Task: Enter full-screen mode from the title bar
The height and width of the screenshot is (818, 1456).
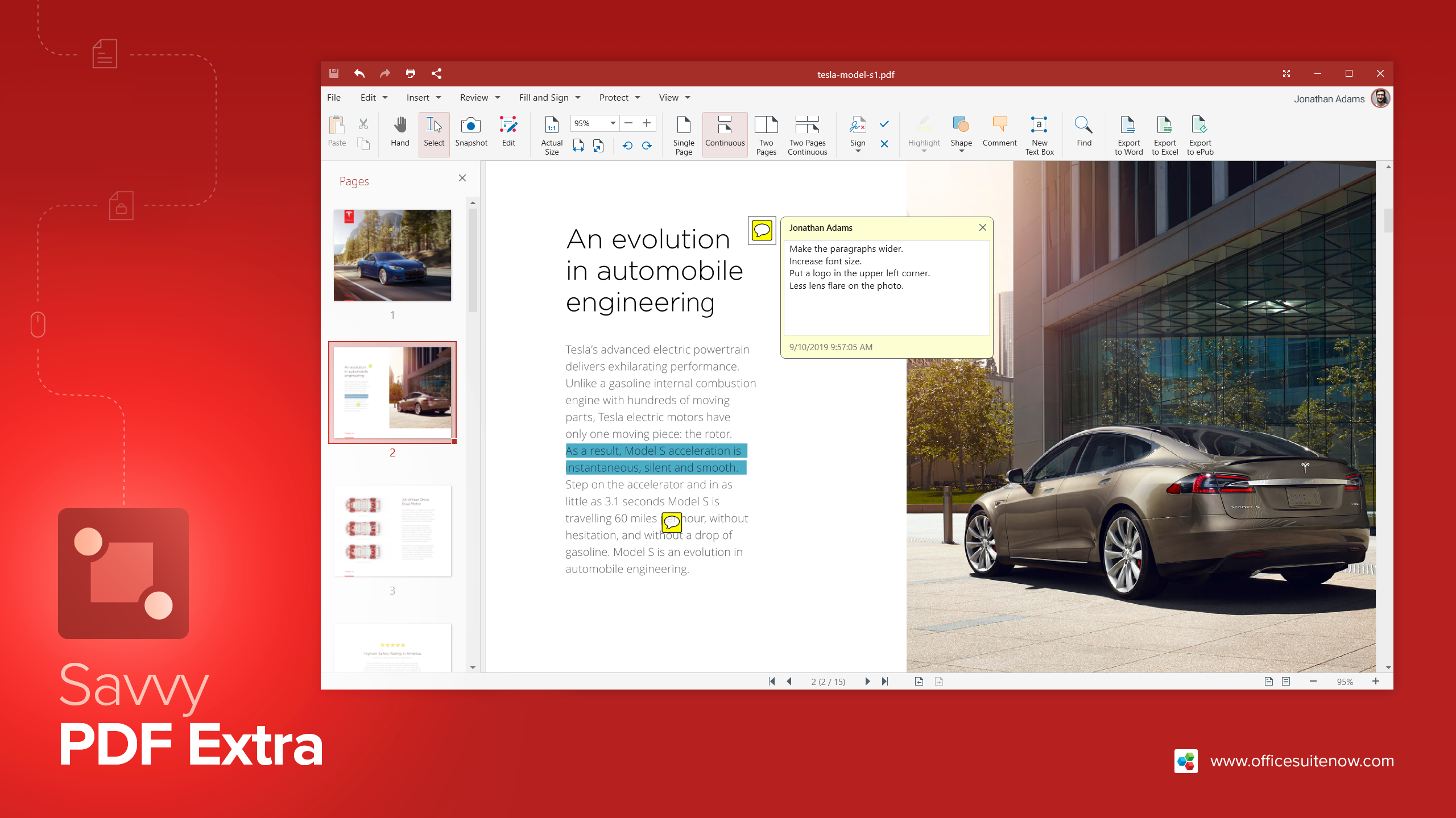Action: tap(1287, 73)
